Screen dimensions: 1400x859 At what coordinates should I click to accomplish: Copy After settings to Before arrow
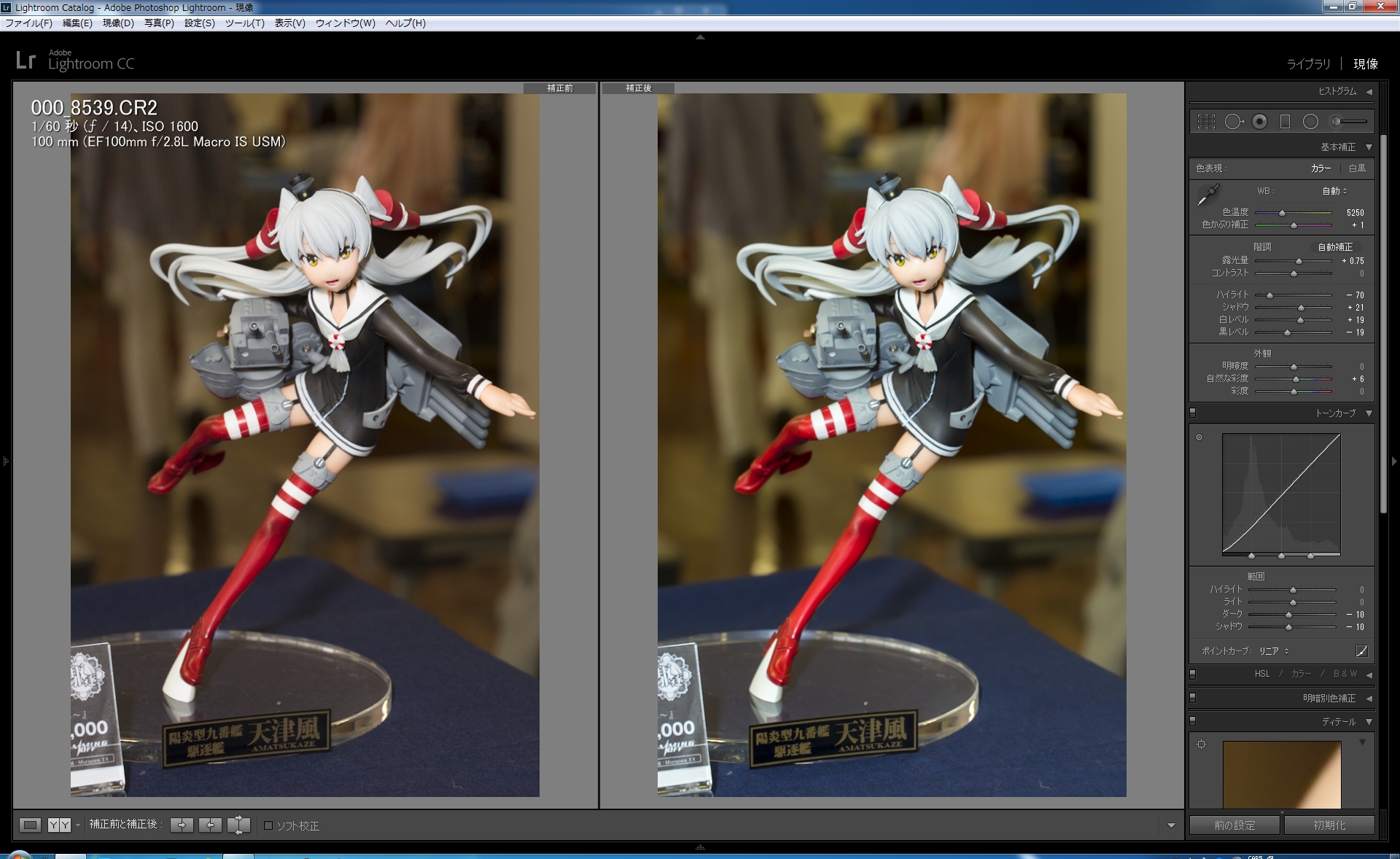tap(210, 825)
